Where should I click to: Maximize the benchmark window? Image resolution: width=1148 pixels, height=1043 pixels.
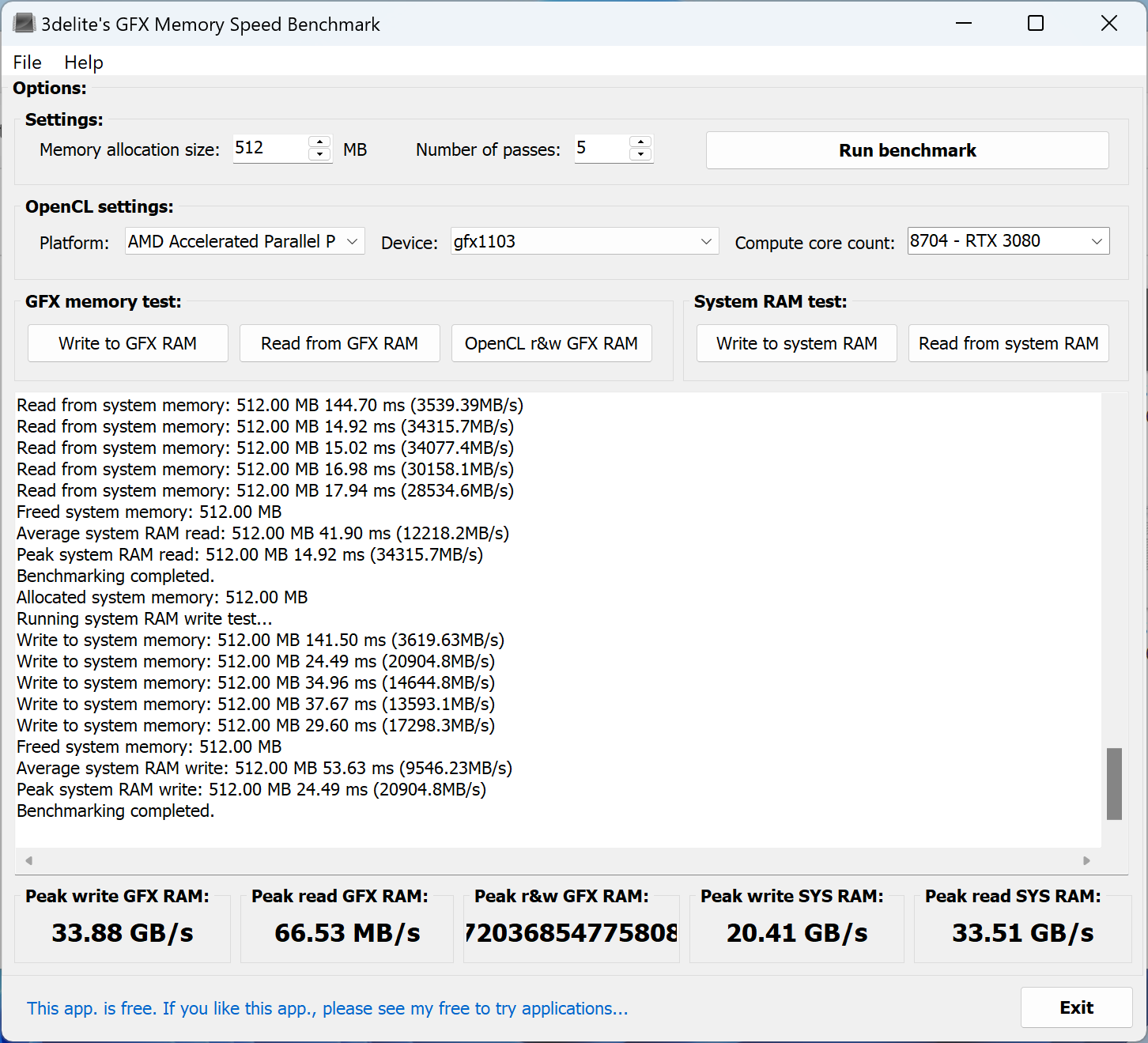pyautogui.click(x=1036, y=24)
